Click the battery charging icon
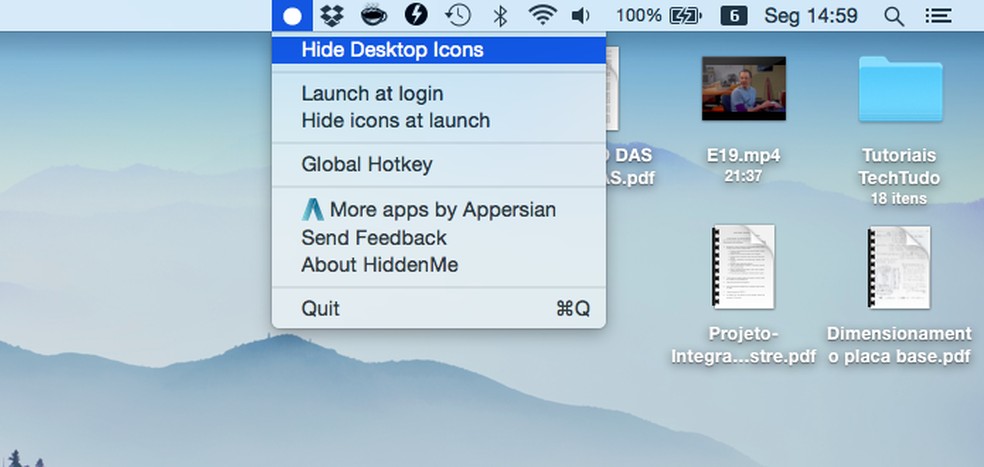The width and height of the screenshot is (984, 467). point(685,16)
